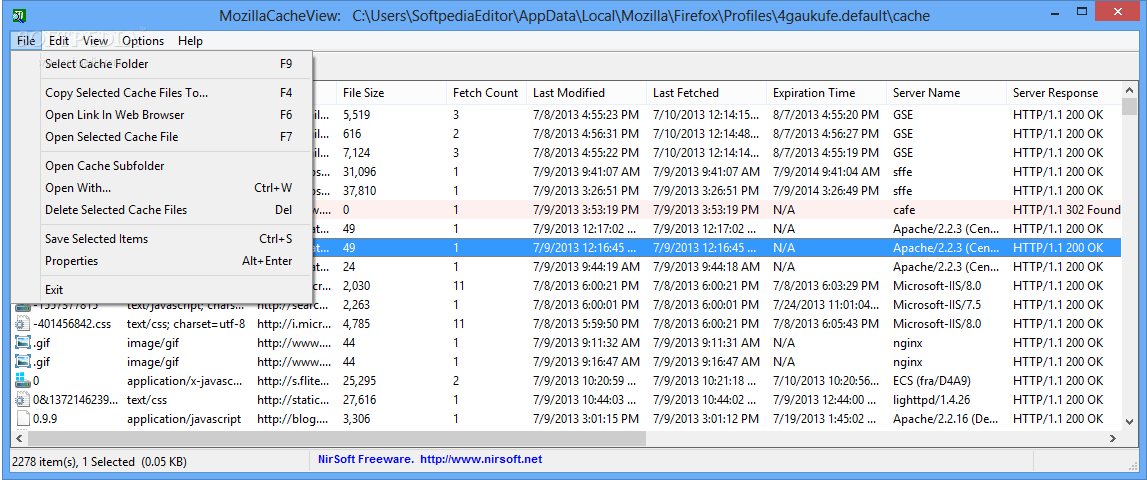Click the file icon of -401456842.css
This screenshot has height=480, width=1147.
click(22, 323)
